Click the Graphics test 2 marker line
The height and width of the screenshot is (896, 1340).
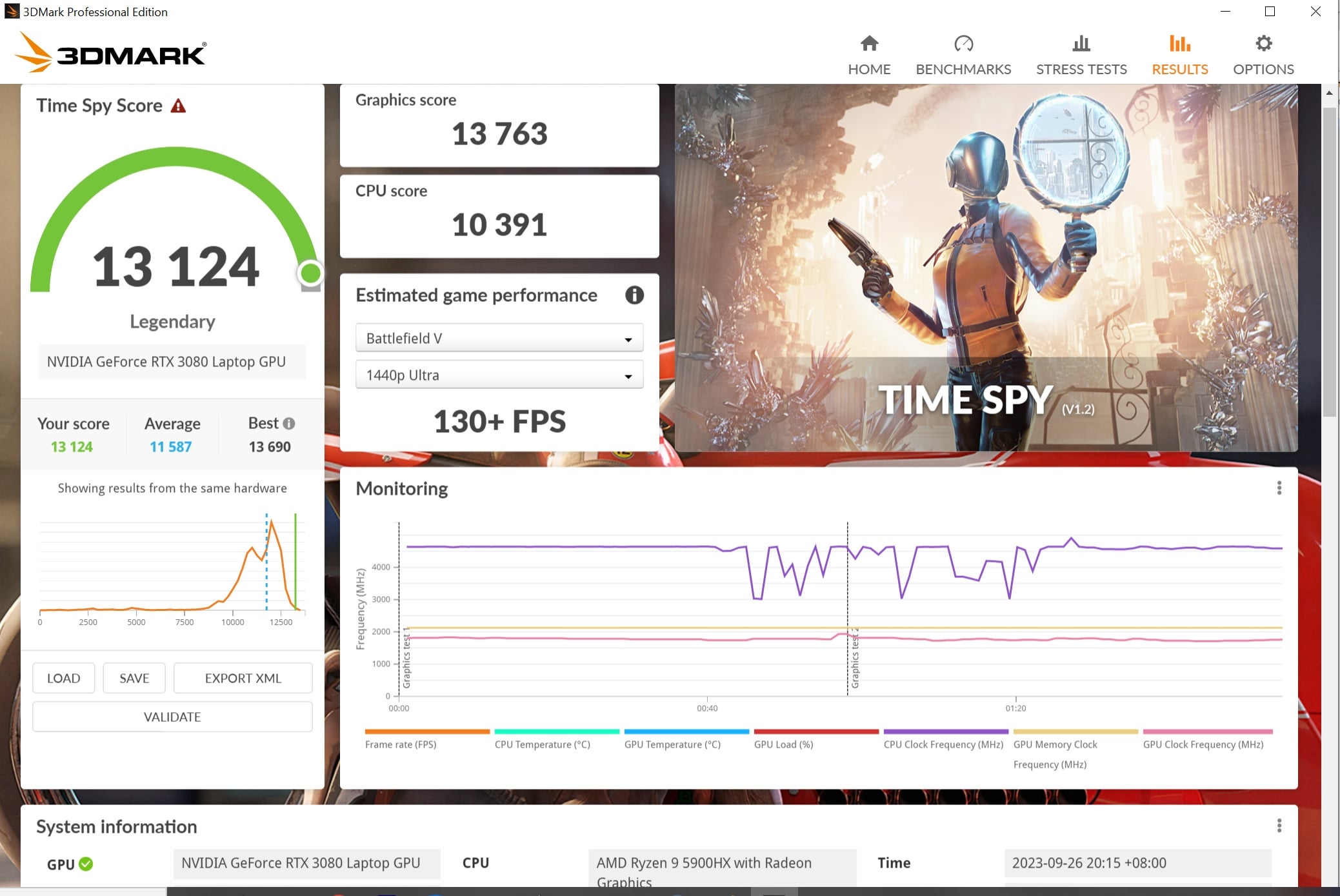[x=847, y=609]
